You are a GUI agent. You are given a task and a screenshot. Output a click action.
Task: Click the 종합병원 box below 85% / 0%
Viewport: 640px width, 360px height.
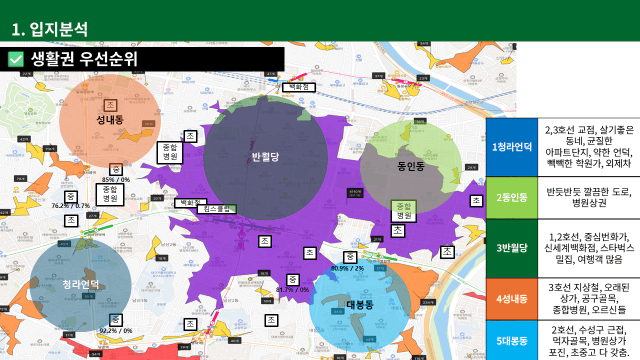[110, 194]
